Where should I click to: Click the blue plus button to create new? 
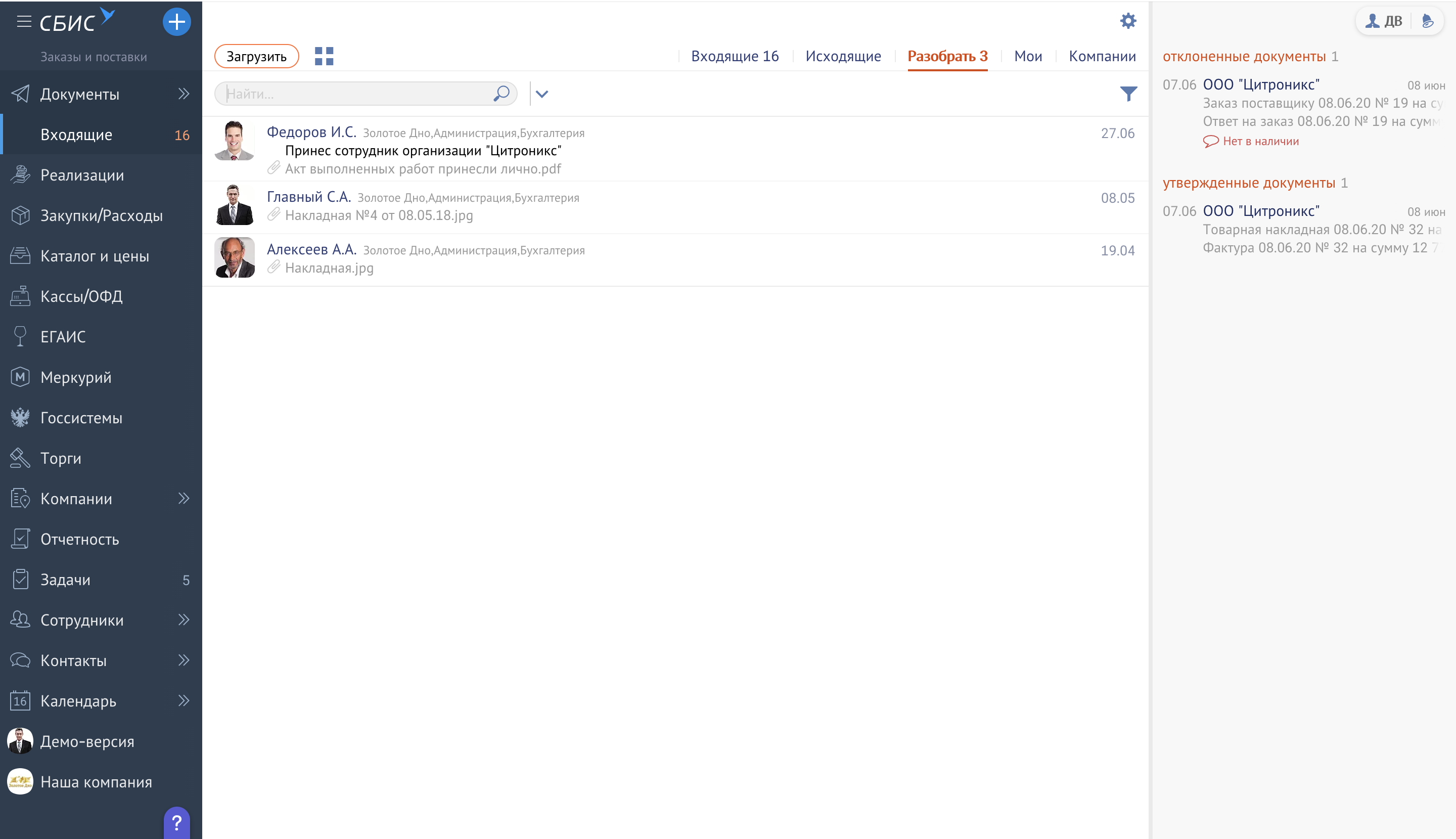tap(177, 21)
